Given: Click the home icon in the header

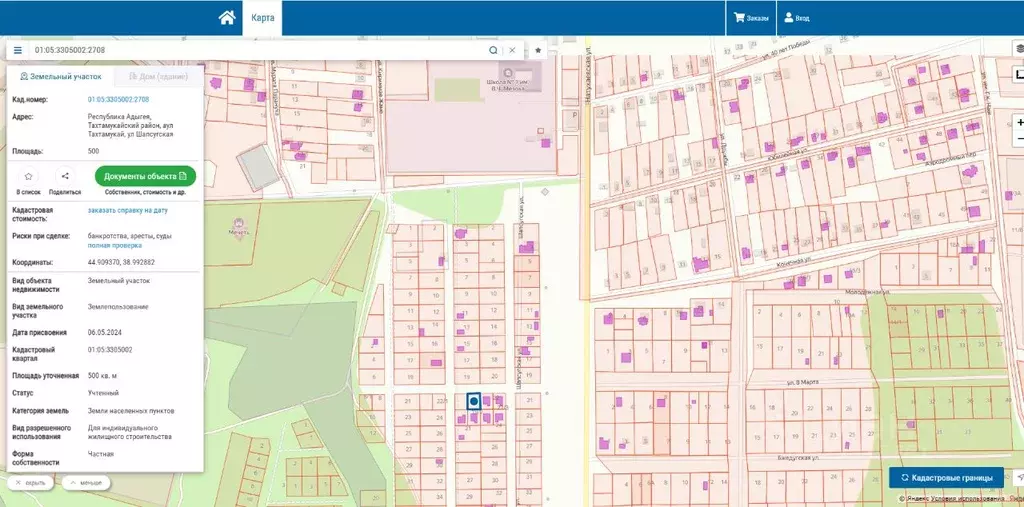Looking at the screenshot, I should [x=227, y=17].
